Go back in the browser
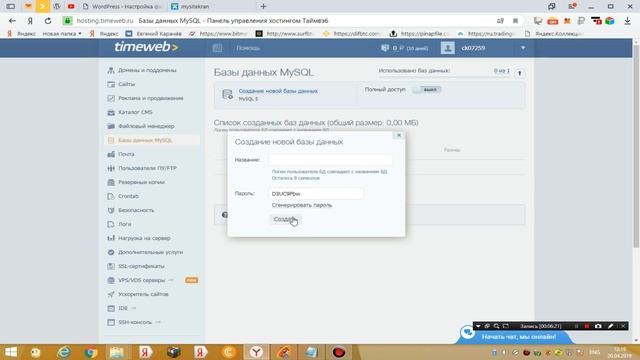This screenshot has width=640, height=360. [12, 21]
